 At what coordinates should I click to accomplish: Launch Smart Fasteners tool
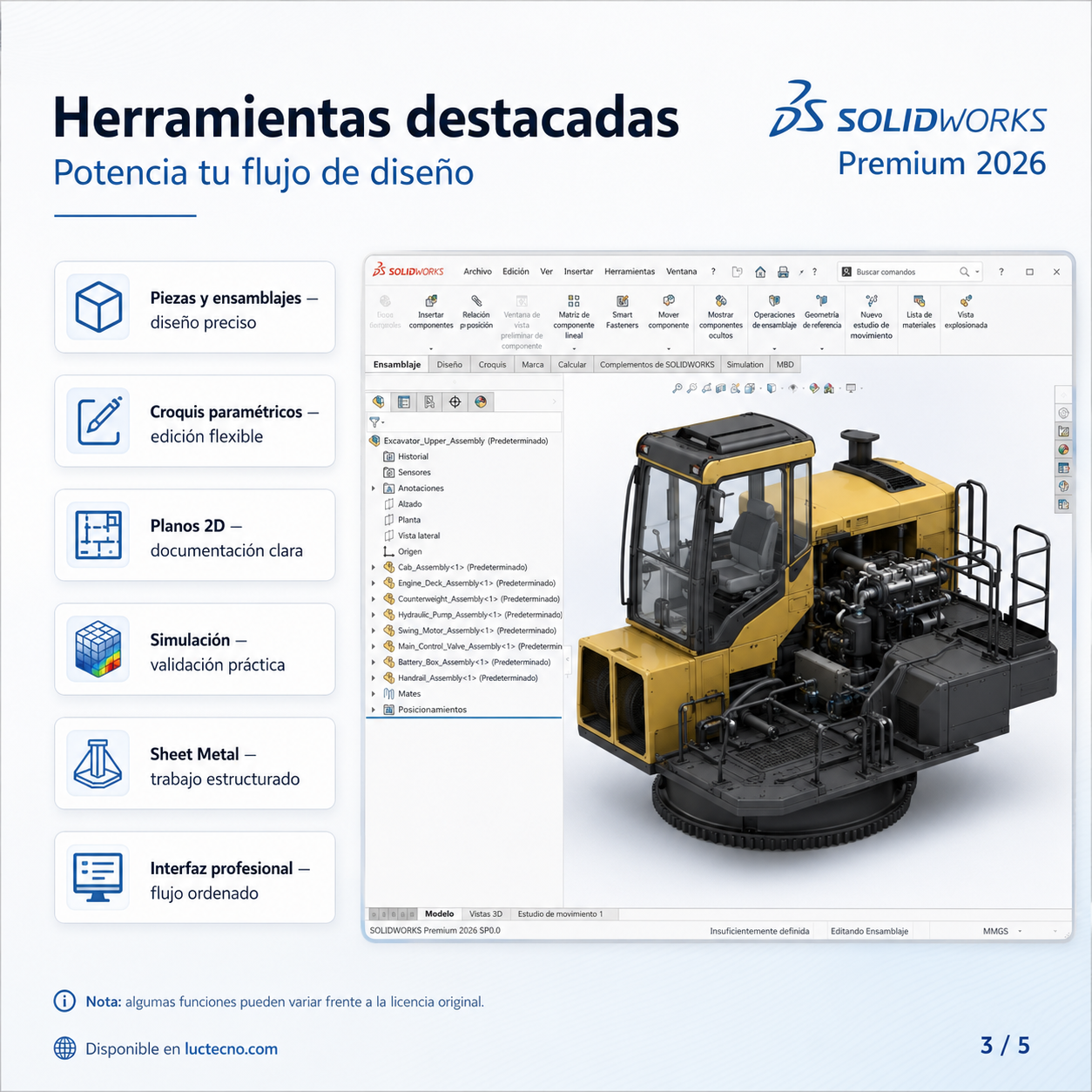pos(622,313)
